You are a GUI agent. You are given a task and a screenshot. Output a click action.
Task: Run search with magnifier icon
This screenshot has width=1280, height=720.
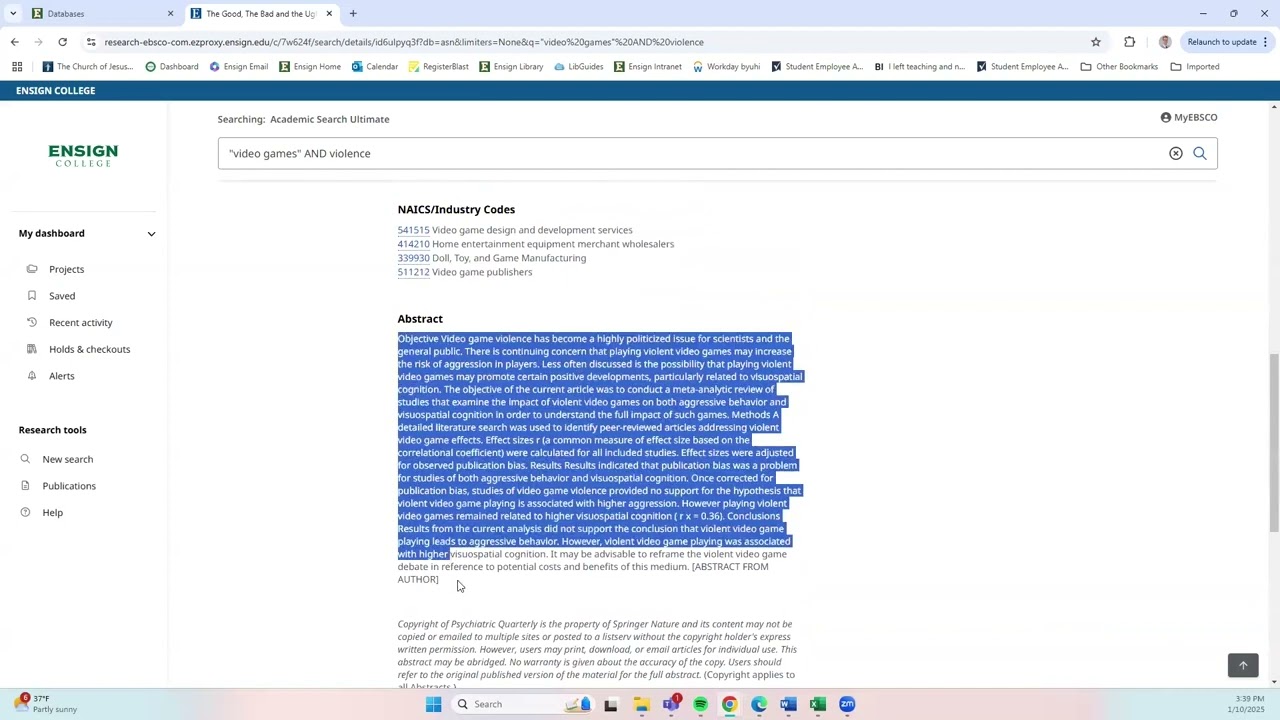point(1200,153)
